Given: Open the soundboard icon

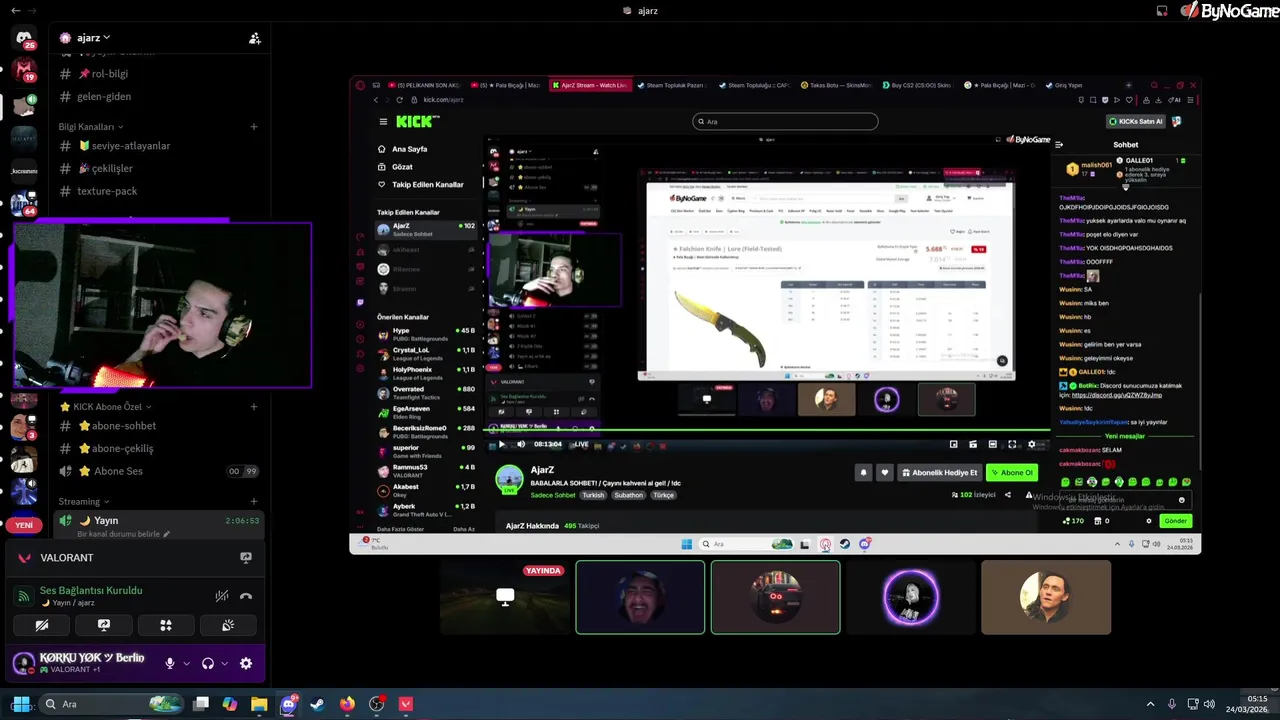Looking at the screenshot, I should point(228,625).
